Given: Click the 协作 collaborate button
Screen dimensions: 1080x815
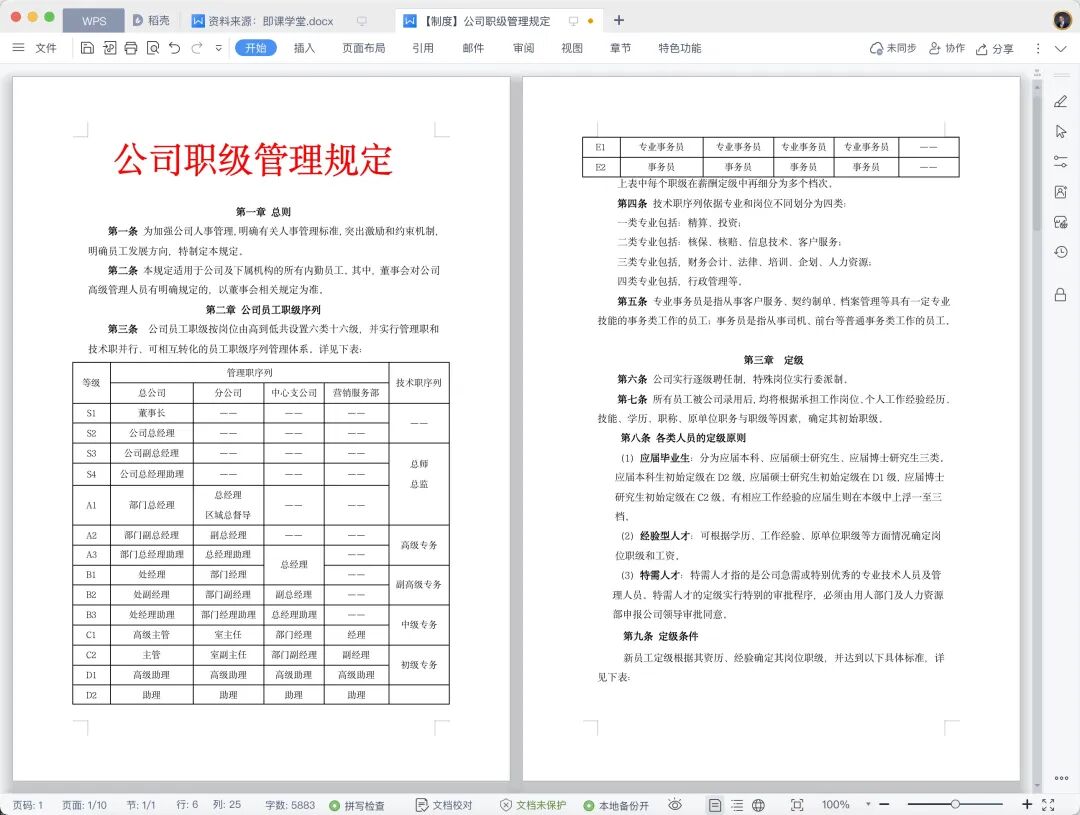Looking at the screenshot, I should tap(946, 48).
